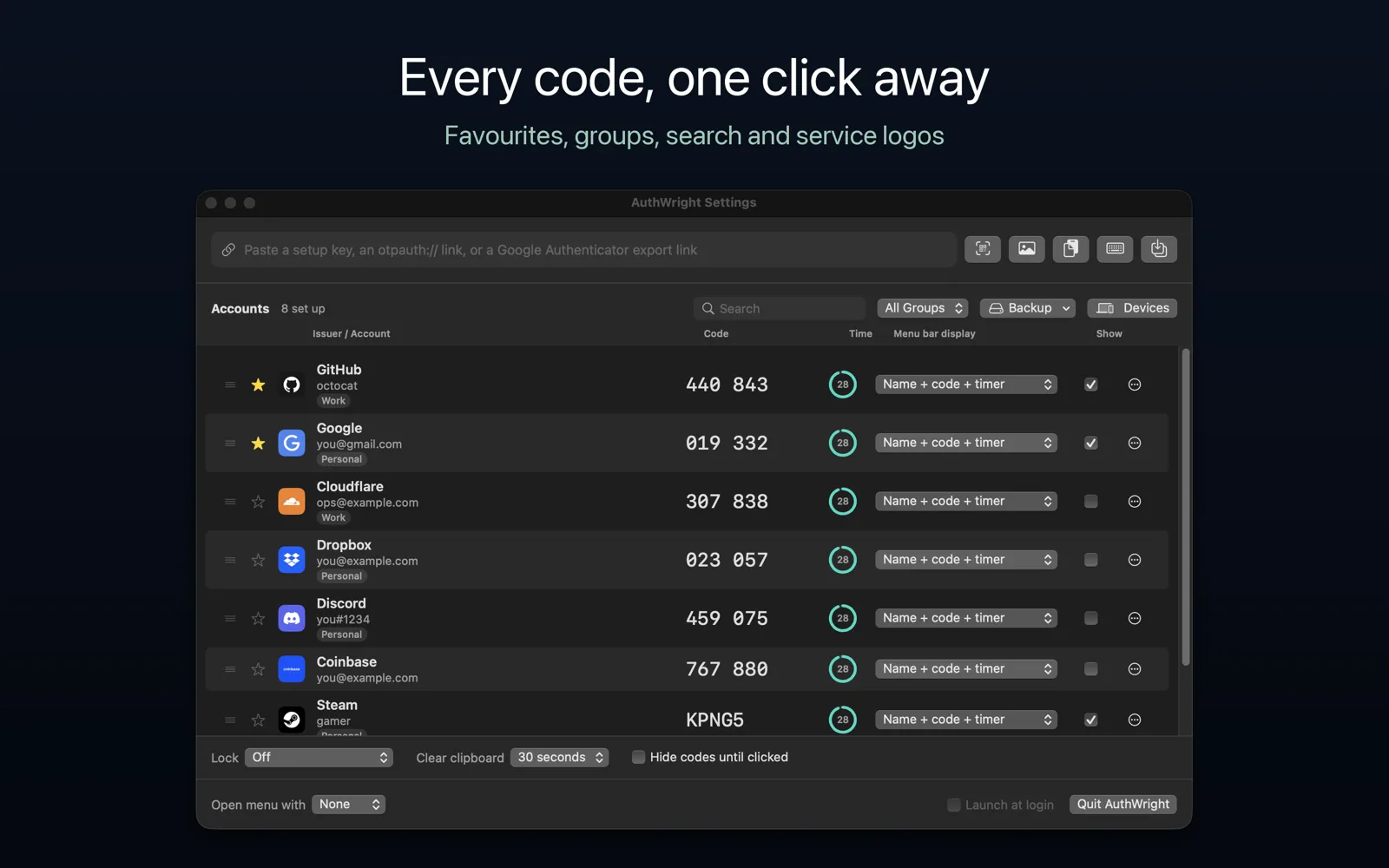Grab the GitHub row reorder handle
Image resolution: width=1389 pixels, height=868 pixels.
pyautogui.click(x=230, y=385)
